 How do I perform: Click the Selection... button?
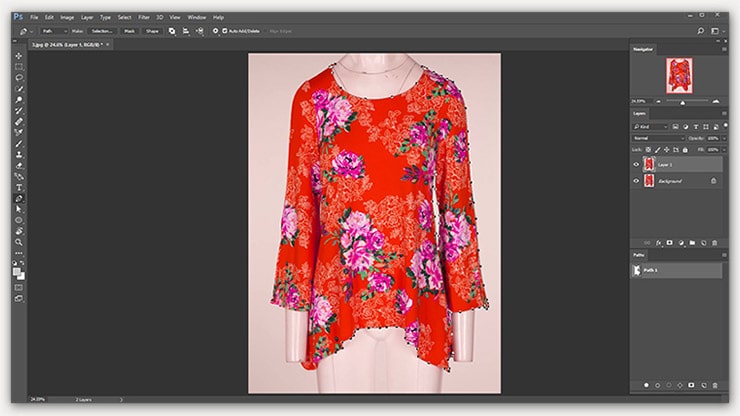click(x=102, y=31)
